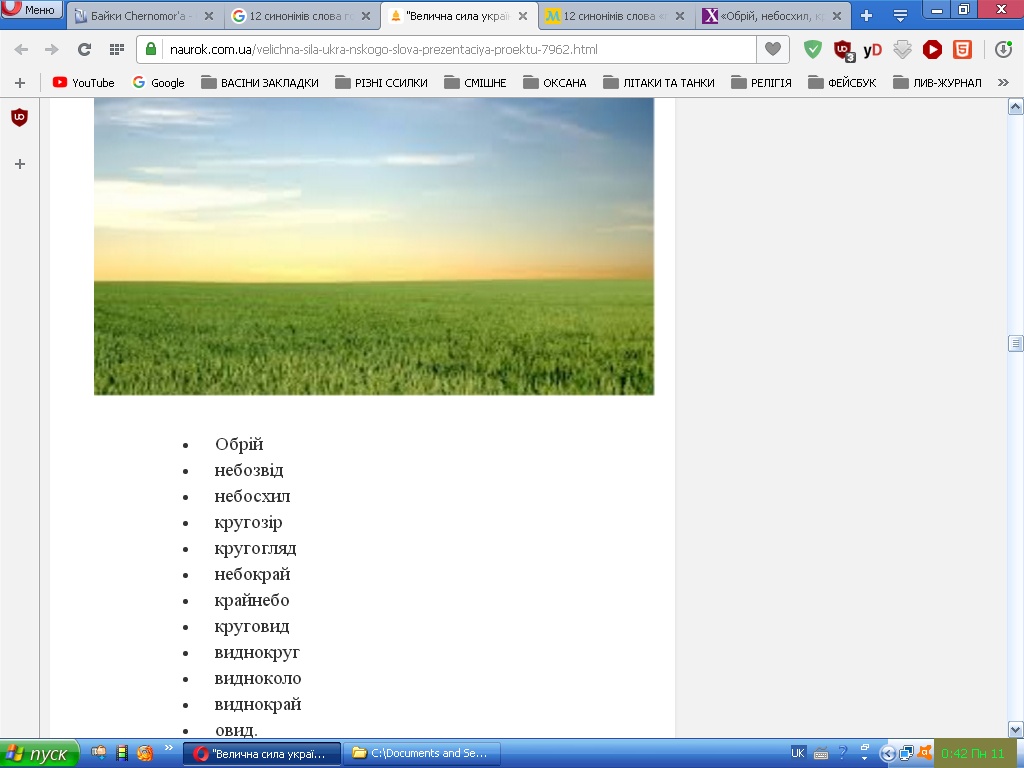
Task: Expand ЛИВ-ЖУРНАЛ bookmark folder
Action: point(937,83)
